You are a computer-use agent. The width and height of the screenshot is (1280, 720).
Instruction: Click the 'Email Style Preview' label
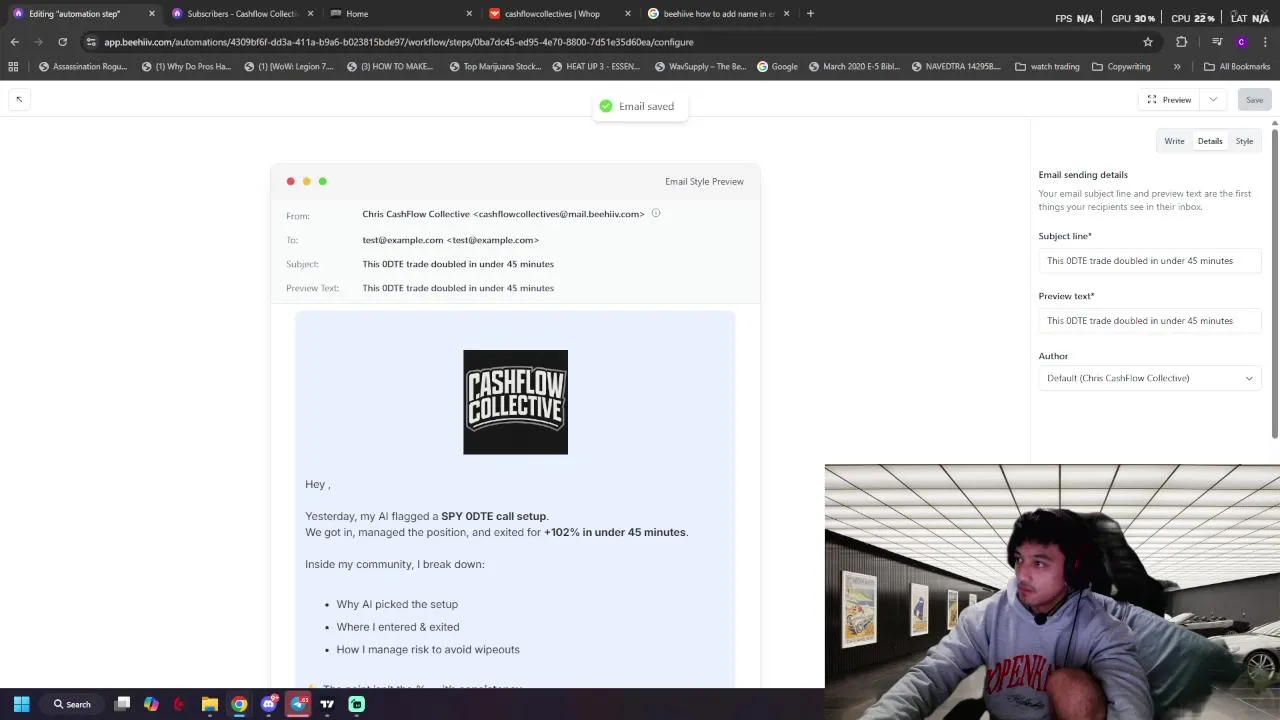[704, 181]
